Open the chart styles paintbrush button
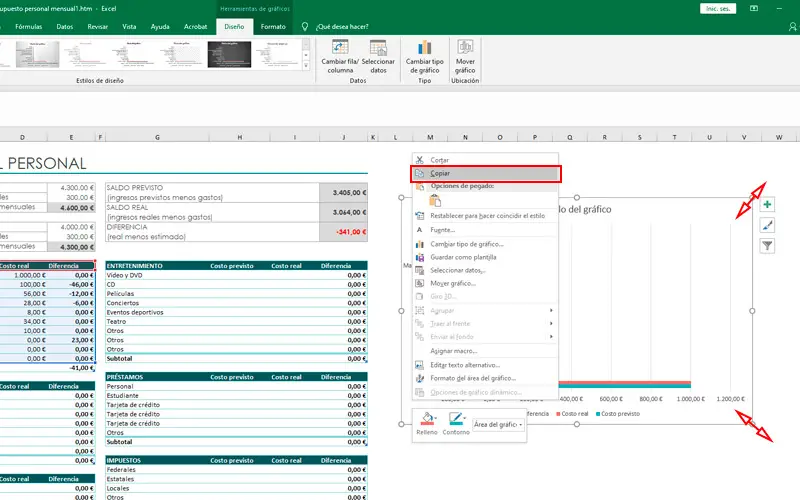This screenshot has width=800, height=500. tap(767, 225)
